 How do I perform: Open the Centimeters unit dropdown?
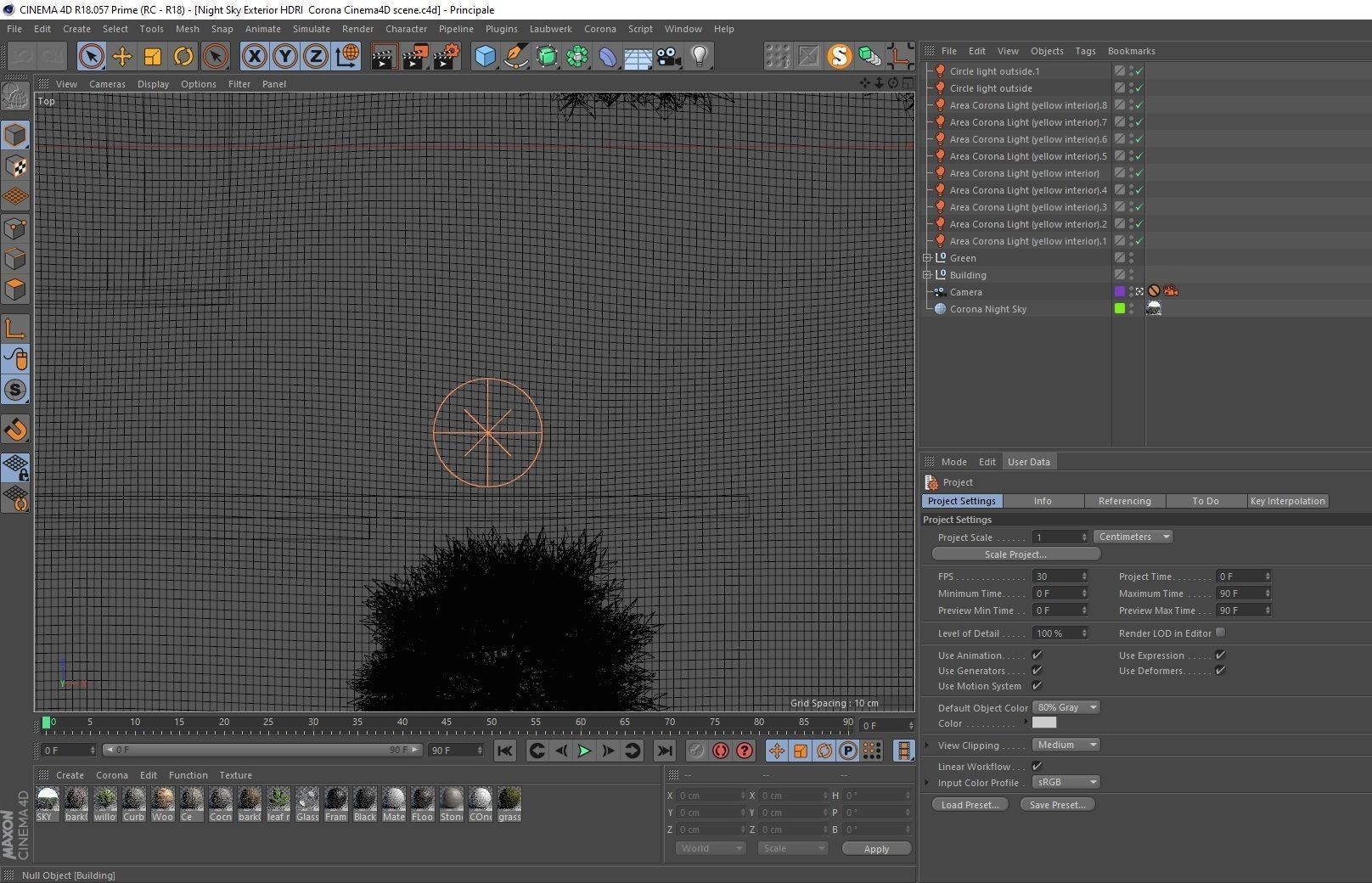pyautogui.click(x=1133, y=537)
